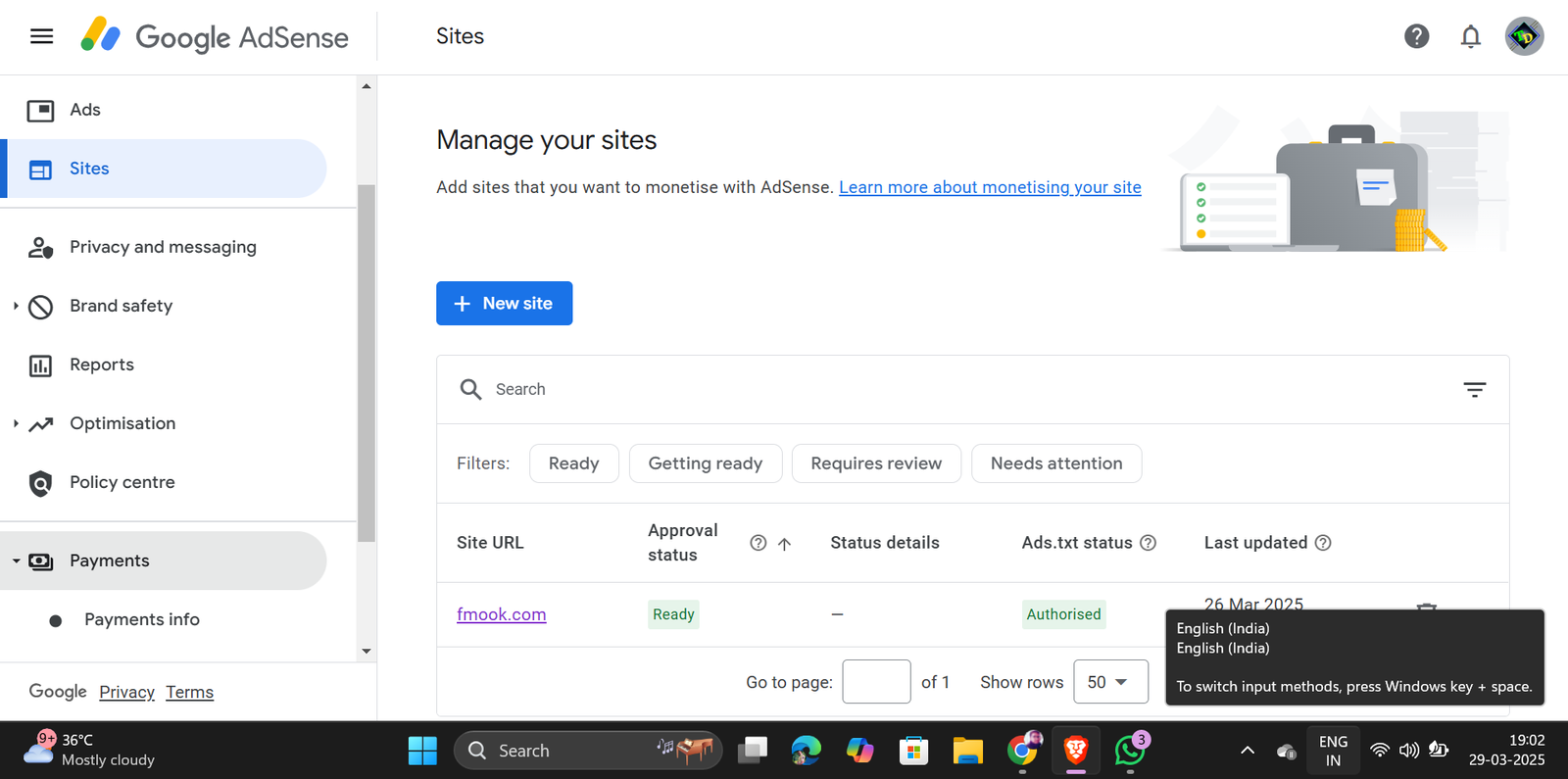
Task: Open the notifications bell
Action: [1470, 36]
